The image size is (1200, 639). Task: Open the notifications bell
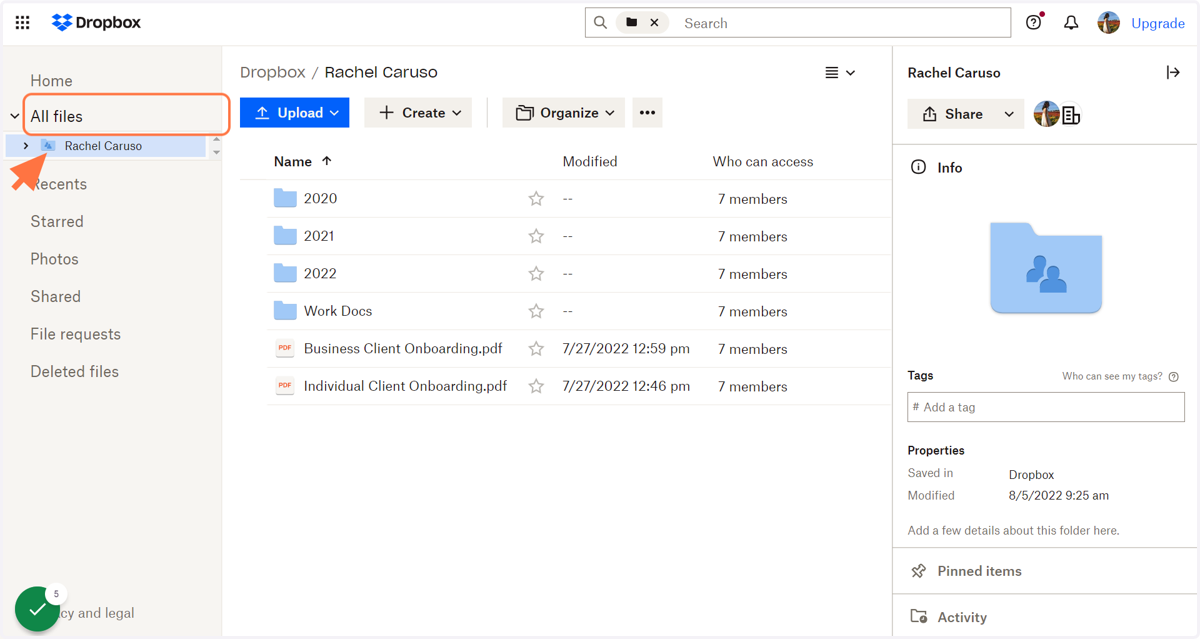pos(1071,22)
